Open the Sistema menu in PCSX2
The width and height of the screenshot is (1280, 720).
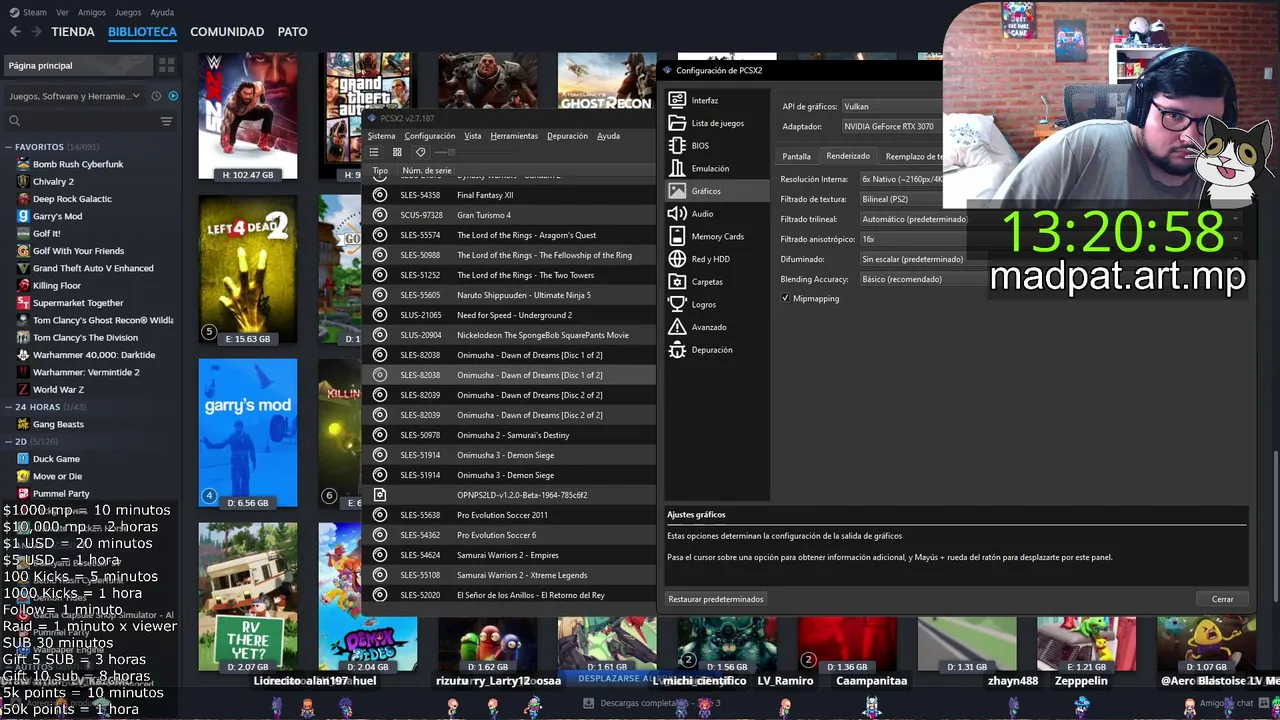coord(381,136)
